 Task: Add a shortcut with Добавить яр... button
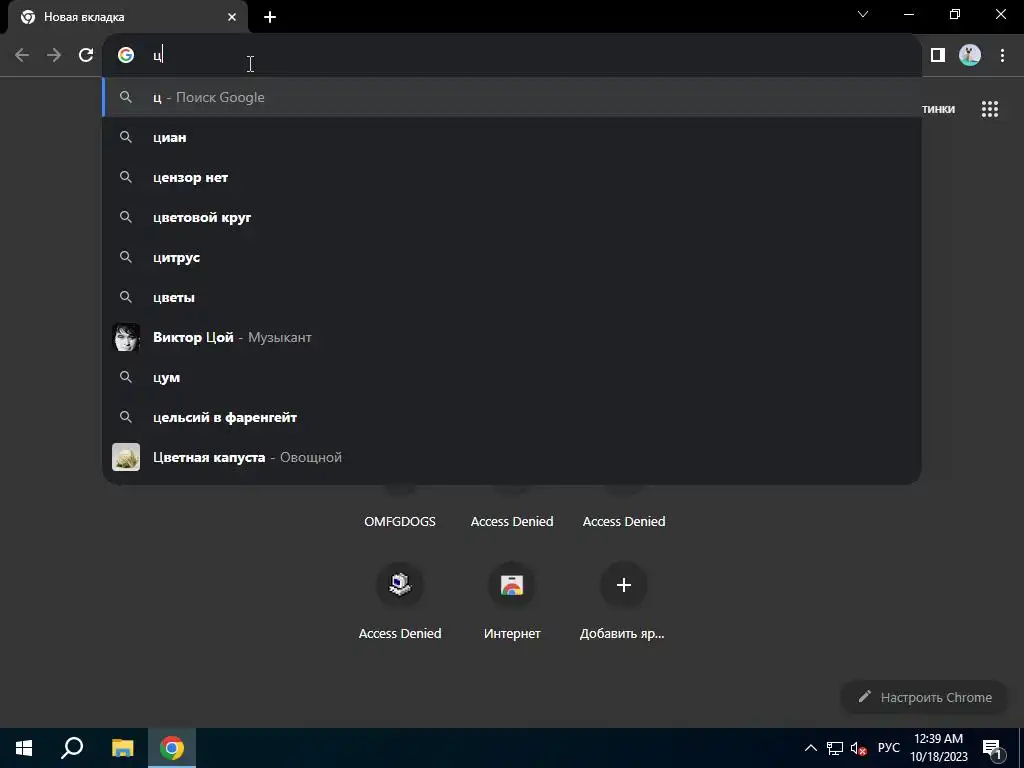(x=624, y=584)
